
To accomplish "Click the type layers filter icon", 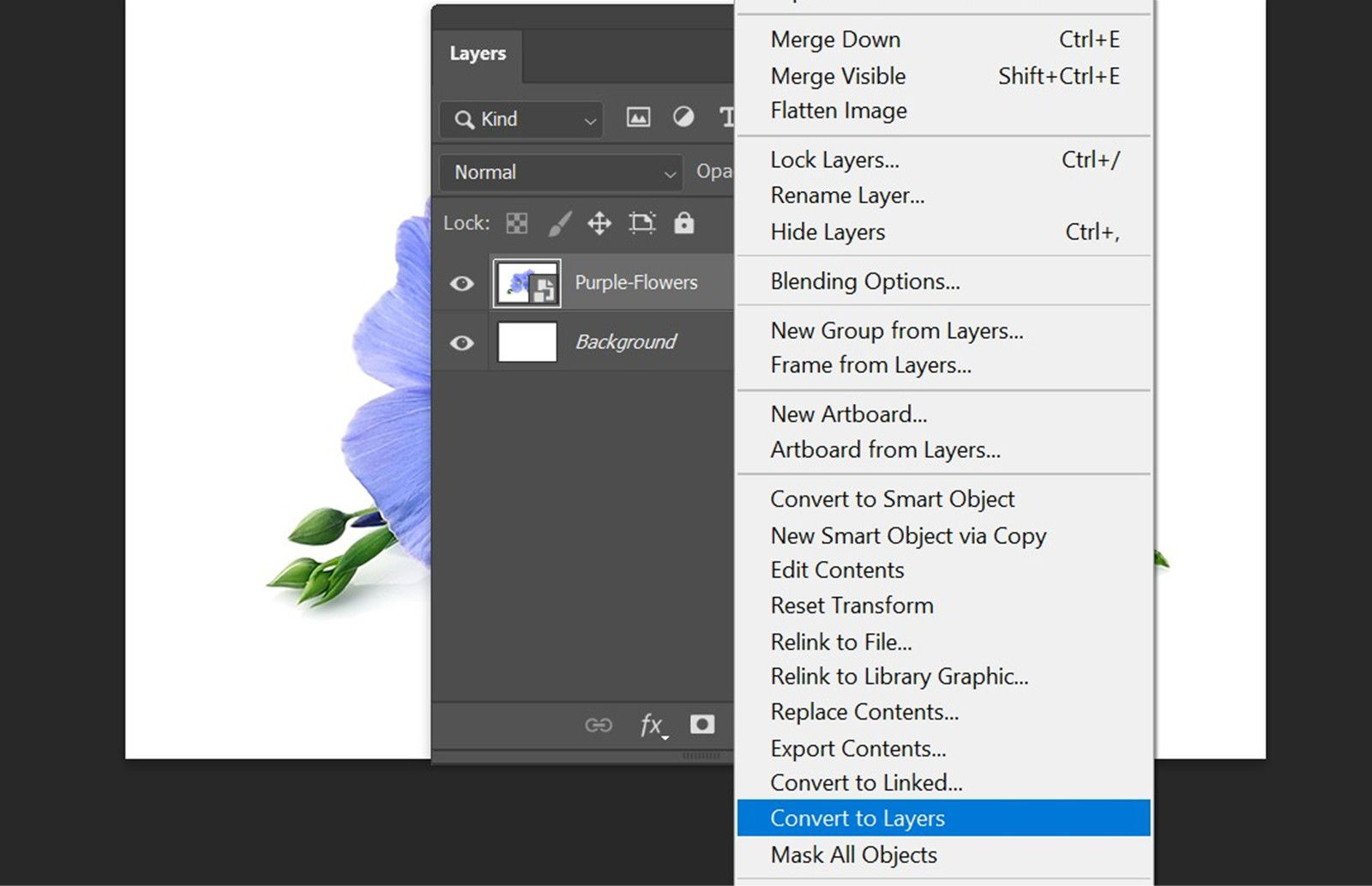I will (x=728, y=118).
